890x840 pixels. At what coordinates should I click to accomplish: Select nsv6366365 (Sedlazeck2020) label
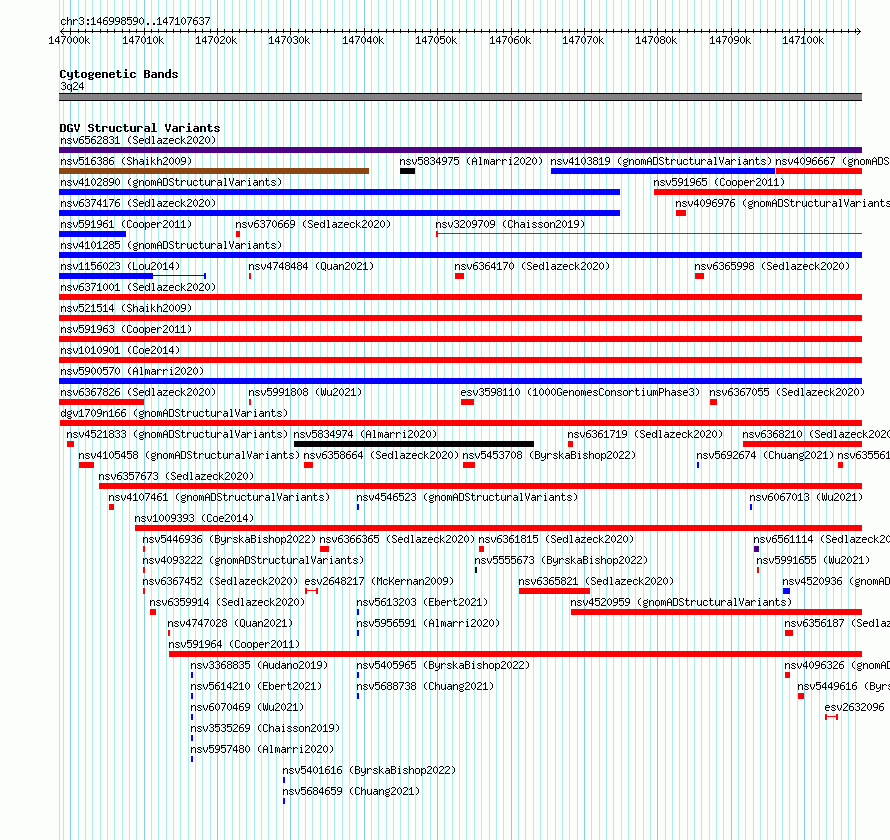click(397, 539)
